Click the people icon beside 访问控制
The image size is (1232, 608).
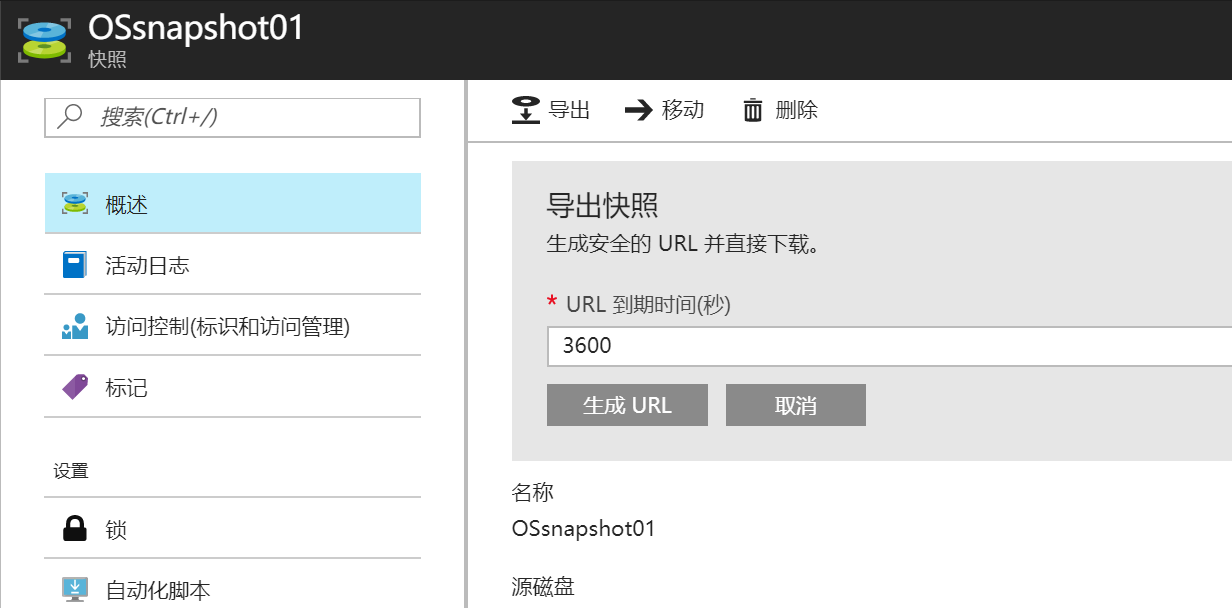coord(75,326)
